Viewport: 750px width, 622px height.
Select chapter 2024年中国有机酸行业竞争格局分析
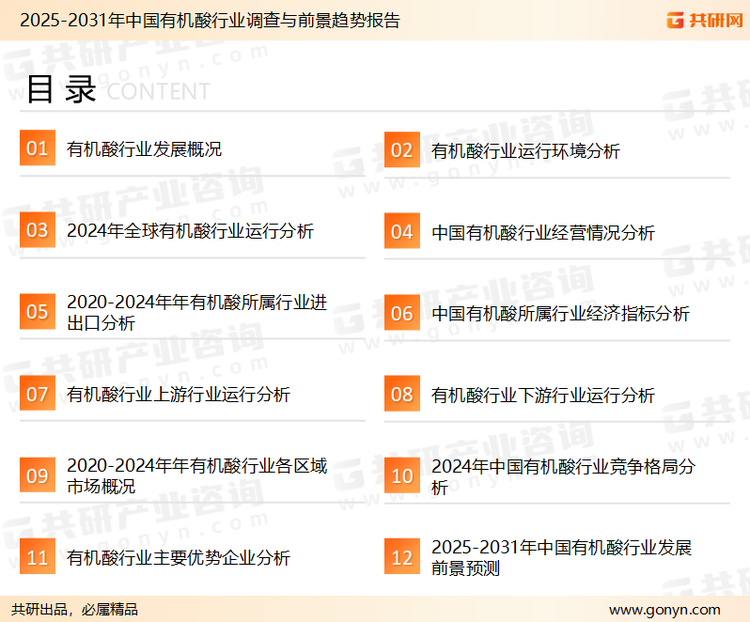(563, 477)
